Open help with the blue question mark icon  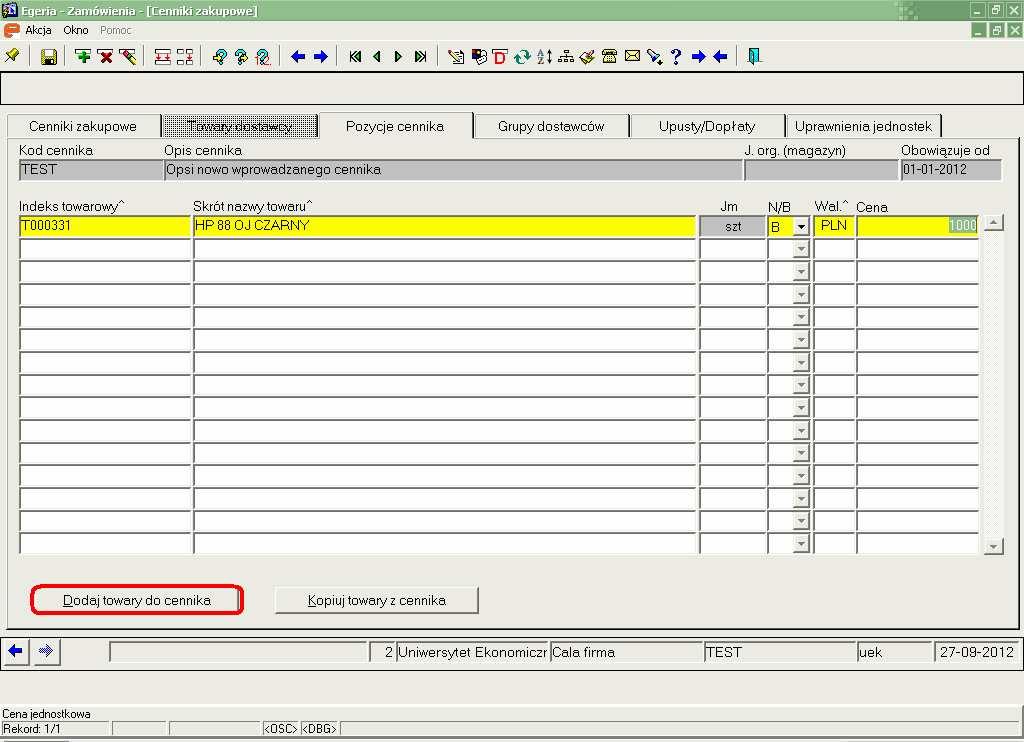coord(676,57)
